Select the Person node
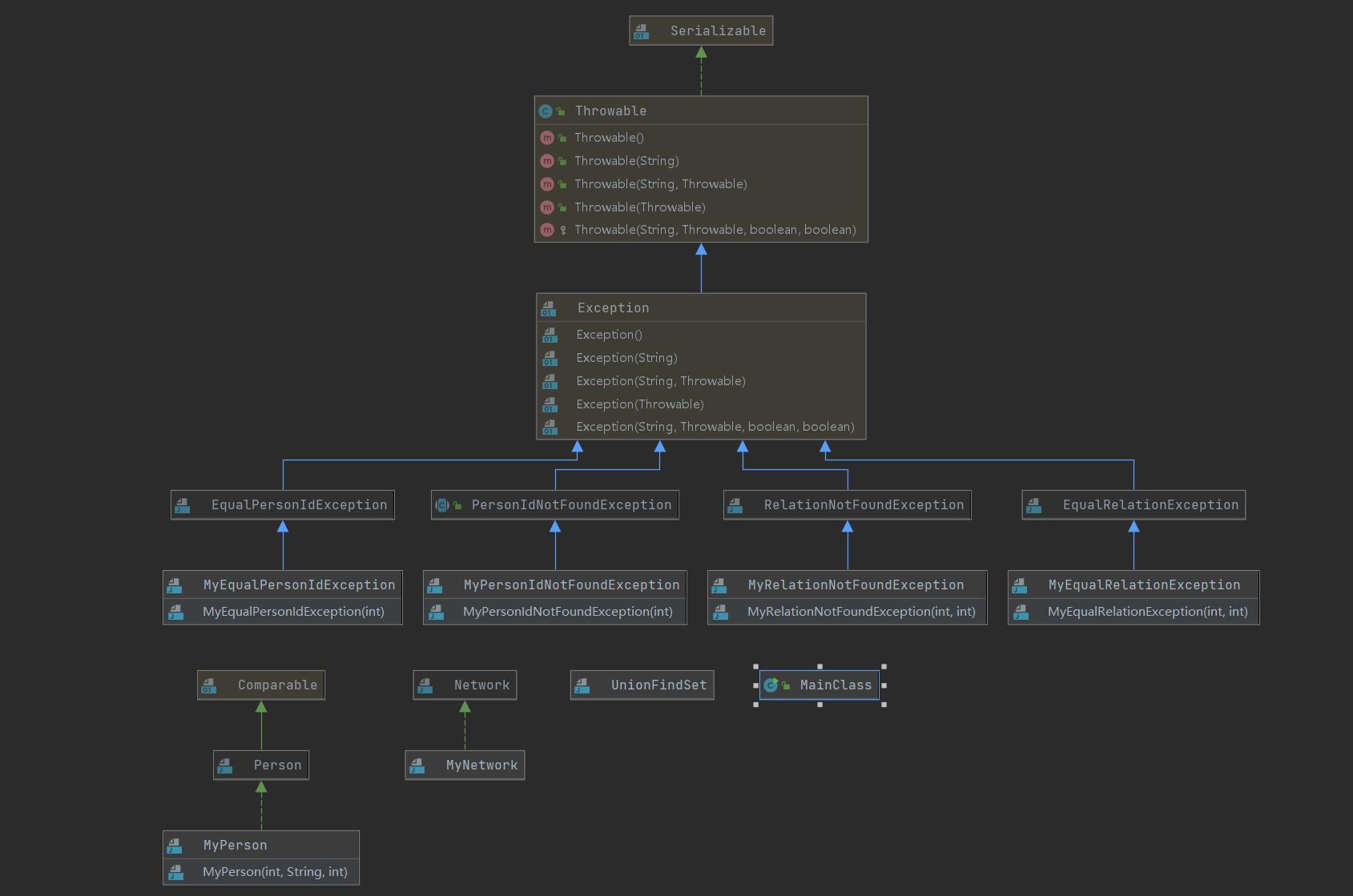The height and width of the screenshot is (896, 1353). (261, 765)
